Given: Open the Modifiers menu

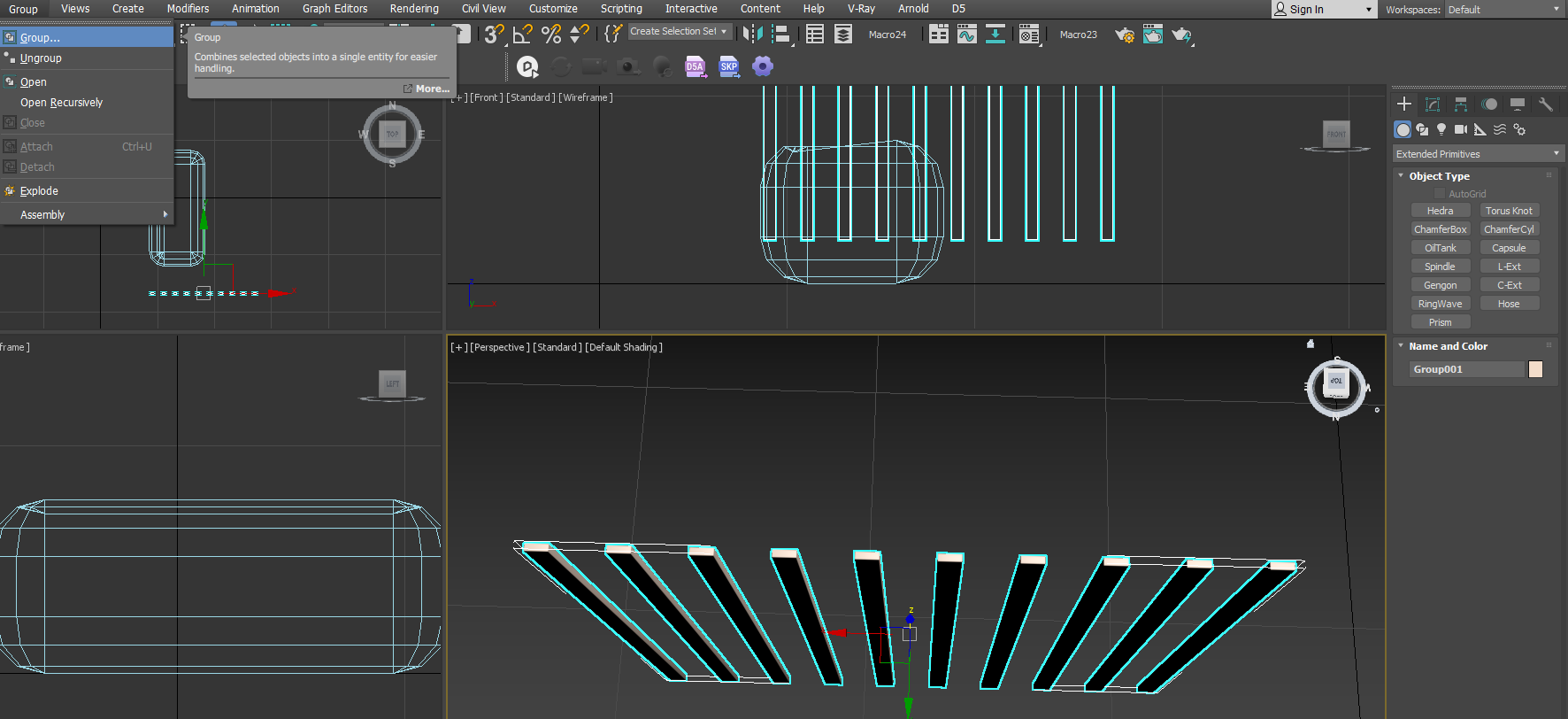Looking at the screenshot, I should coord(188,9).
